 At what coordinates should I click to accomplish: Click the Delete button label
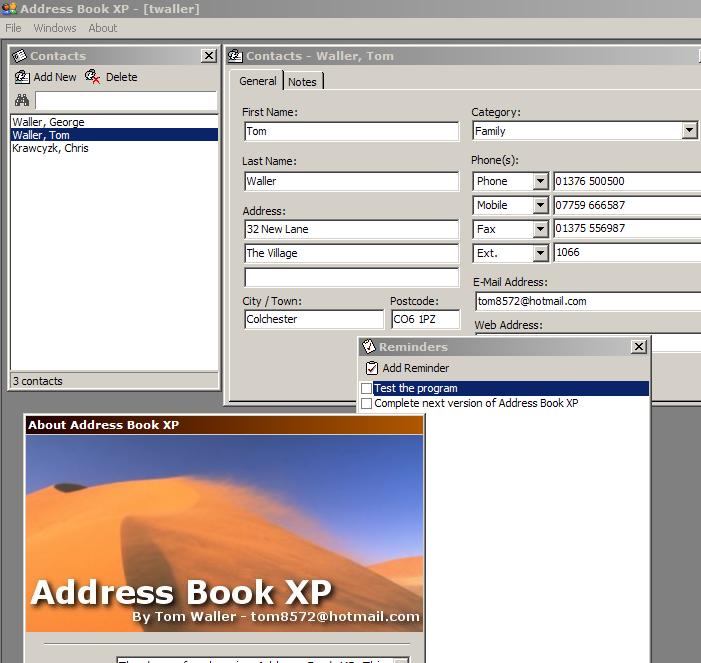[x=122, y=77]
